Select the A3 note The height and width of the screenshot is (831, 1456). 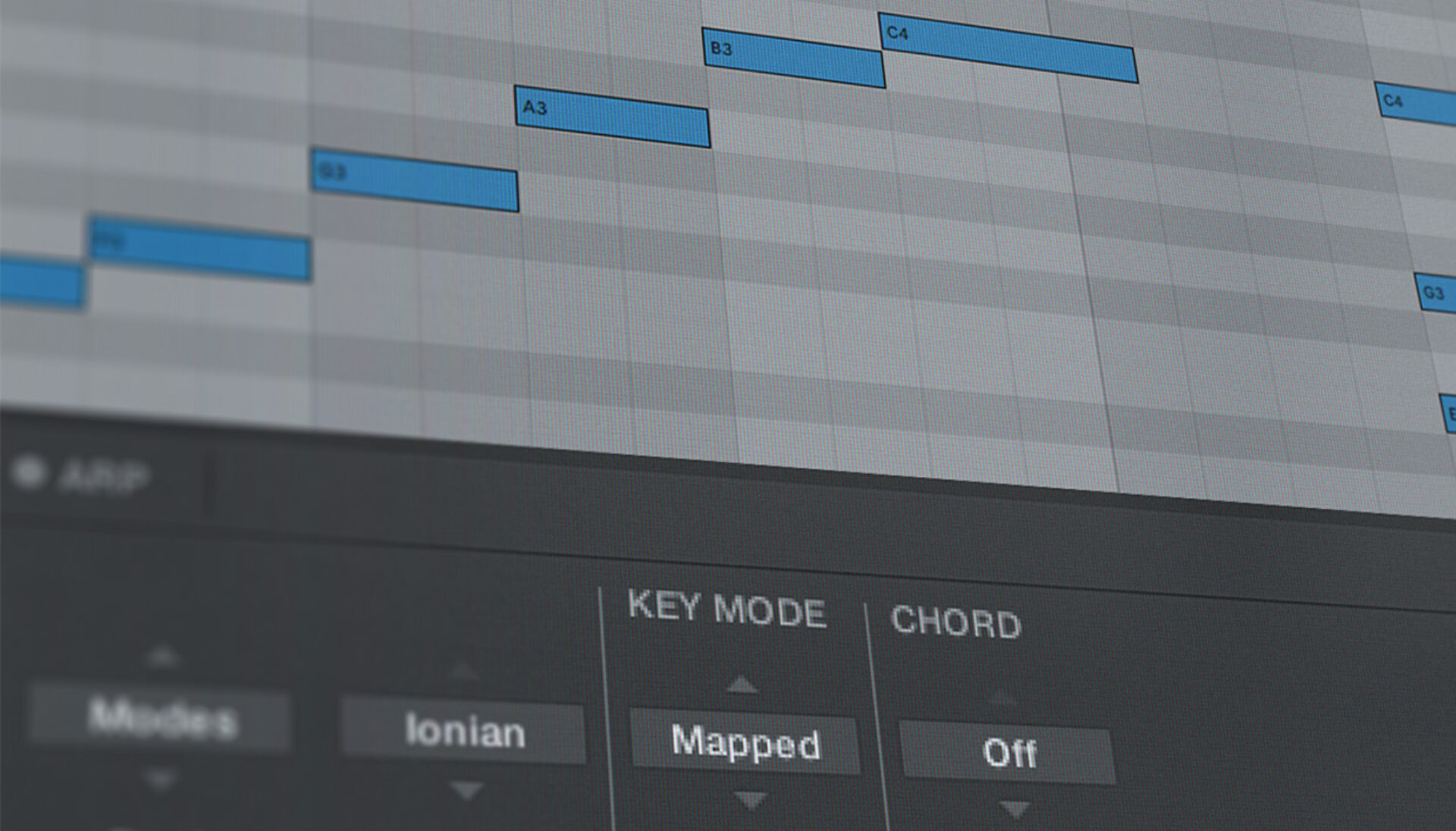(x=610, y=114)
